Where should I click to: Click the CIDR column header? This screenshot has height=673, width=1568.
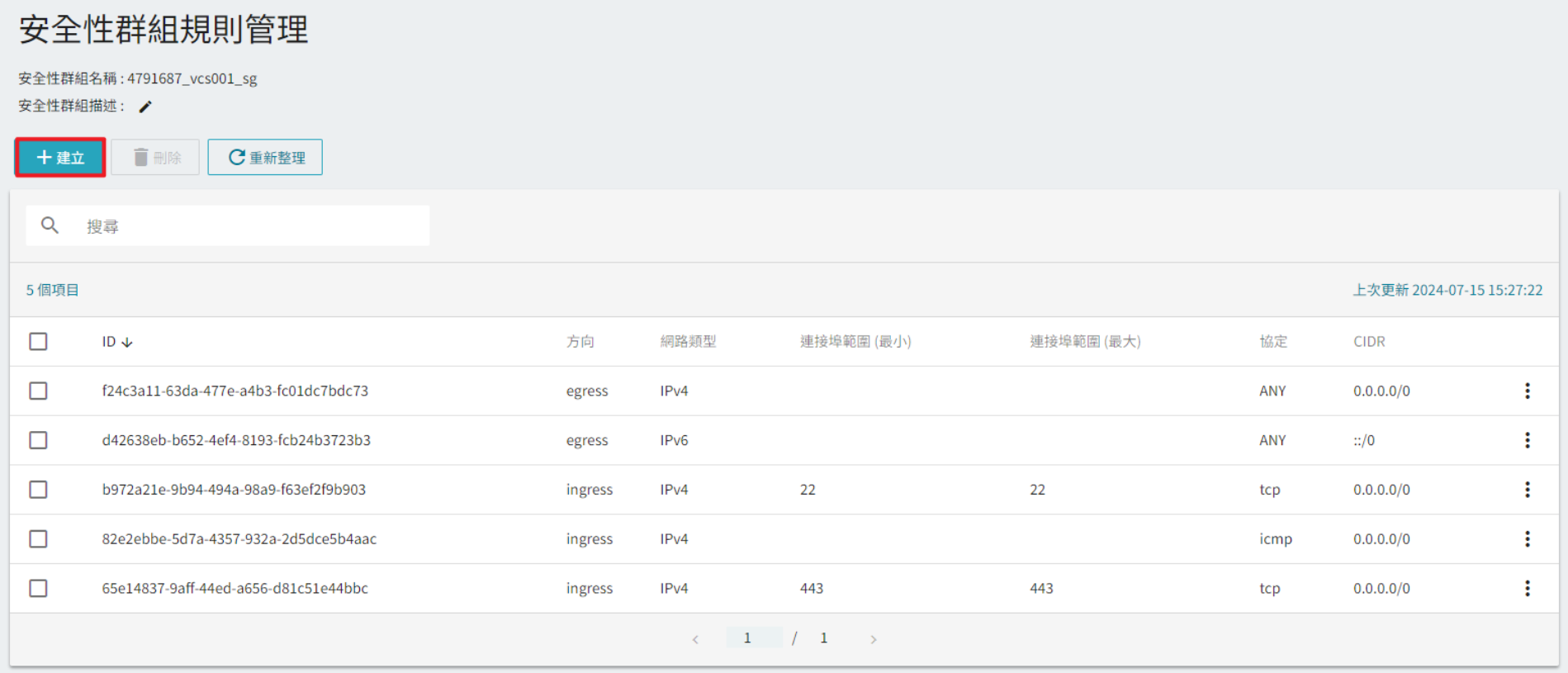(1369, 341)
